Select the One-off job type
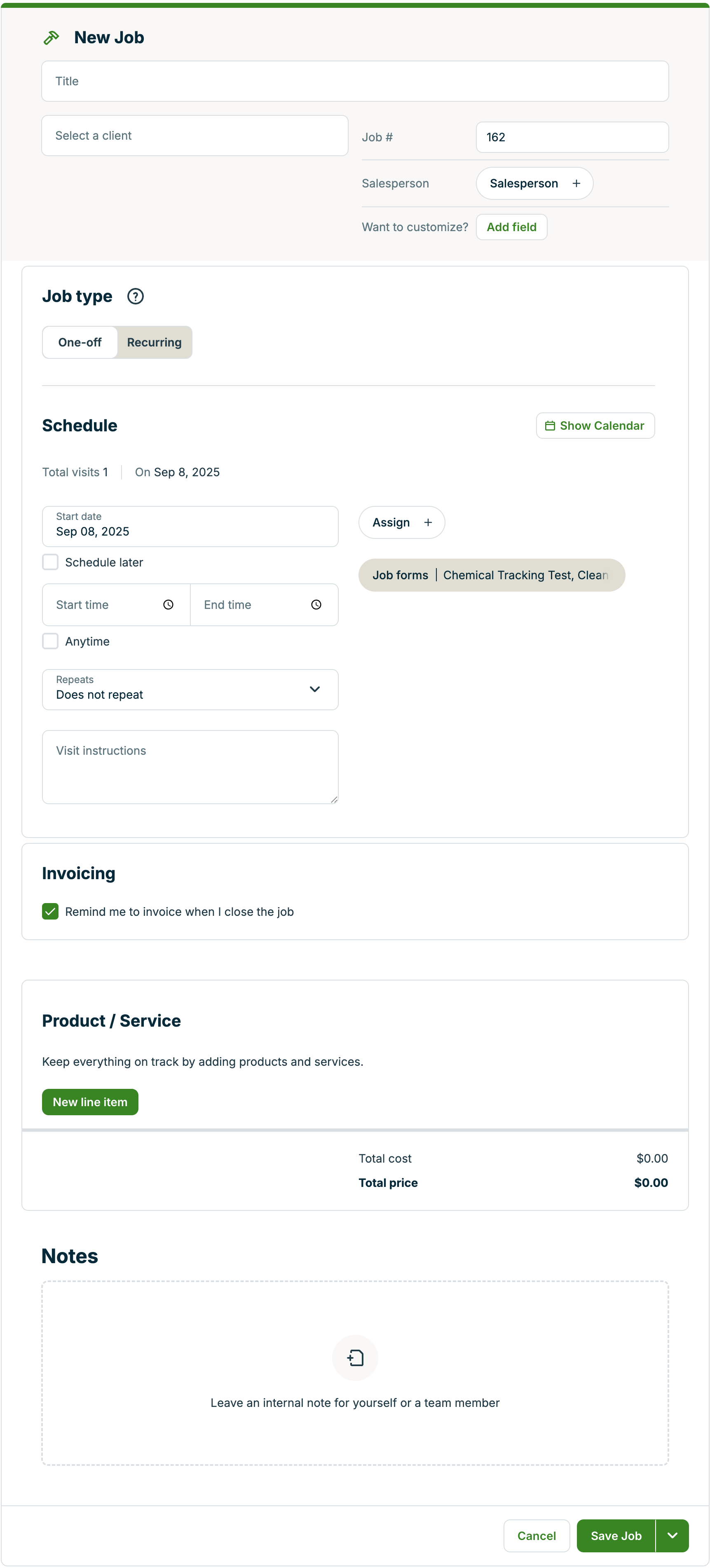 [x=80, y=342]
